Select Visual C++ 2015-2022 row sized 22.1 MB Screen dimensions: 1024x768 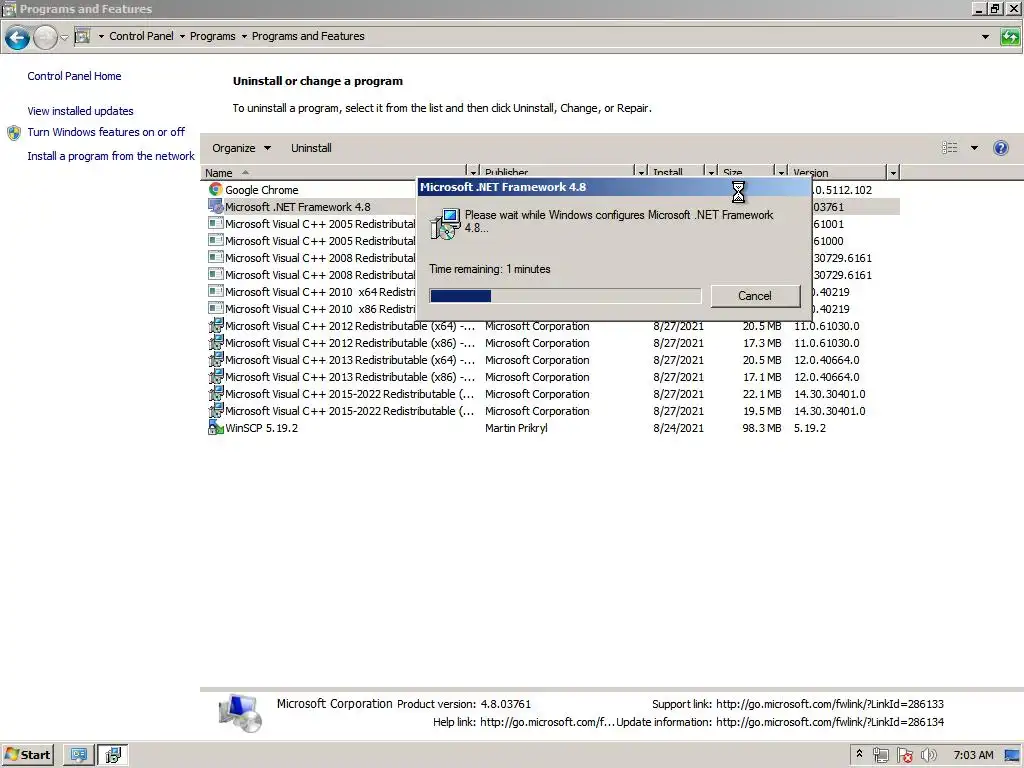pos(552,394)
